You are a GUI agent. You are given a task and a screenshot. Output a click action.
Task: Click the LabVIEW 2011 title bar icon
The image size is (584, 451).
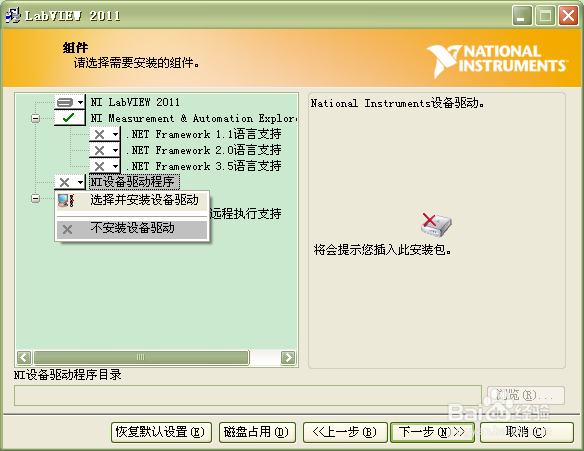13,15
